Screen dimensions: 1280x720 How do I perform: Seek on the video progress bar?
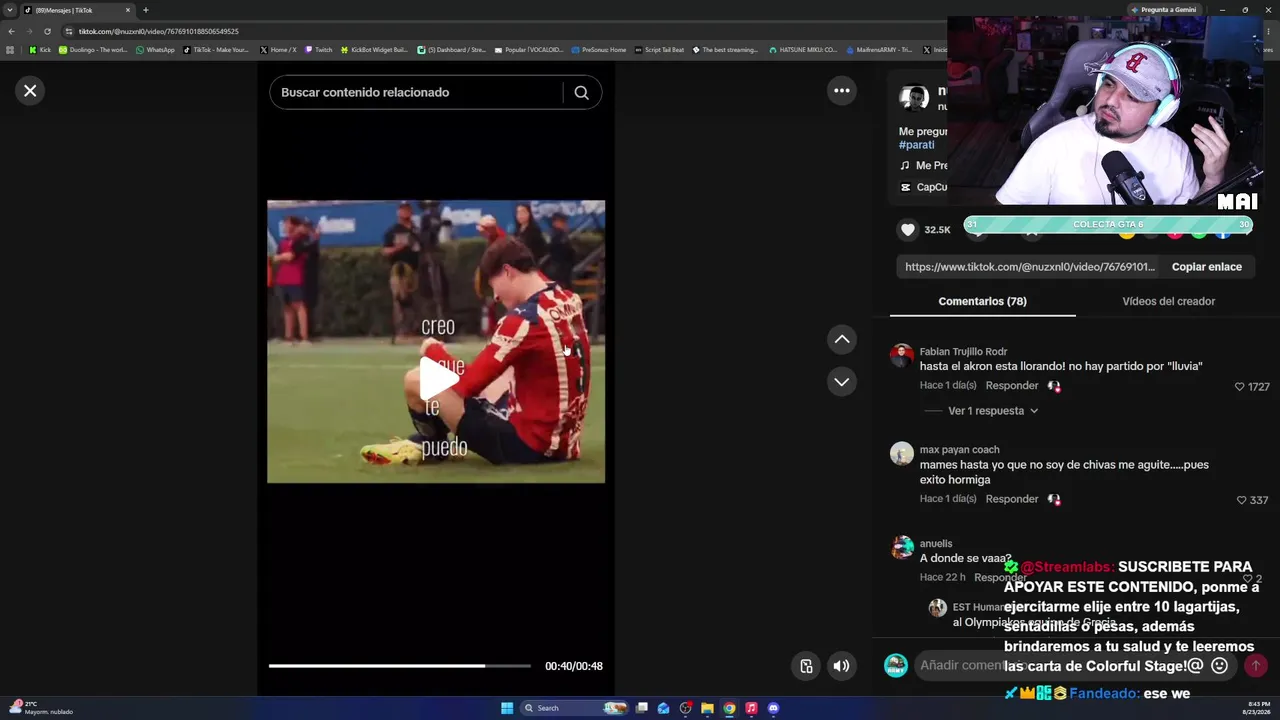coord(400,666)
